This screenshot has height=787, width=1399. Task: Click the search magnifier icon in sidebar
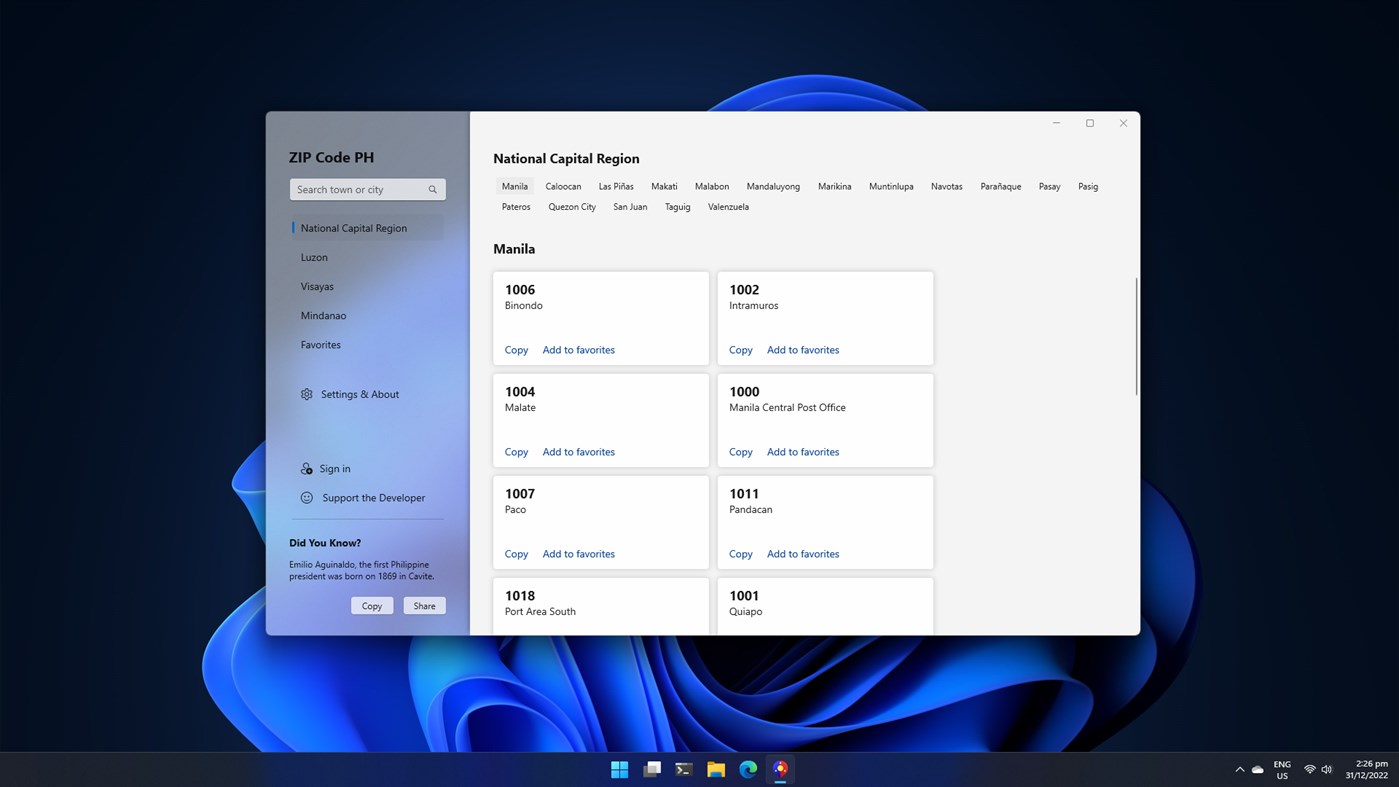[432, 190]
